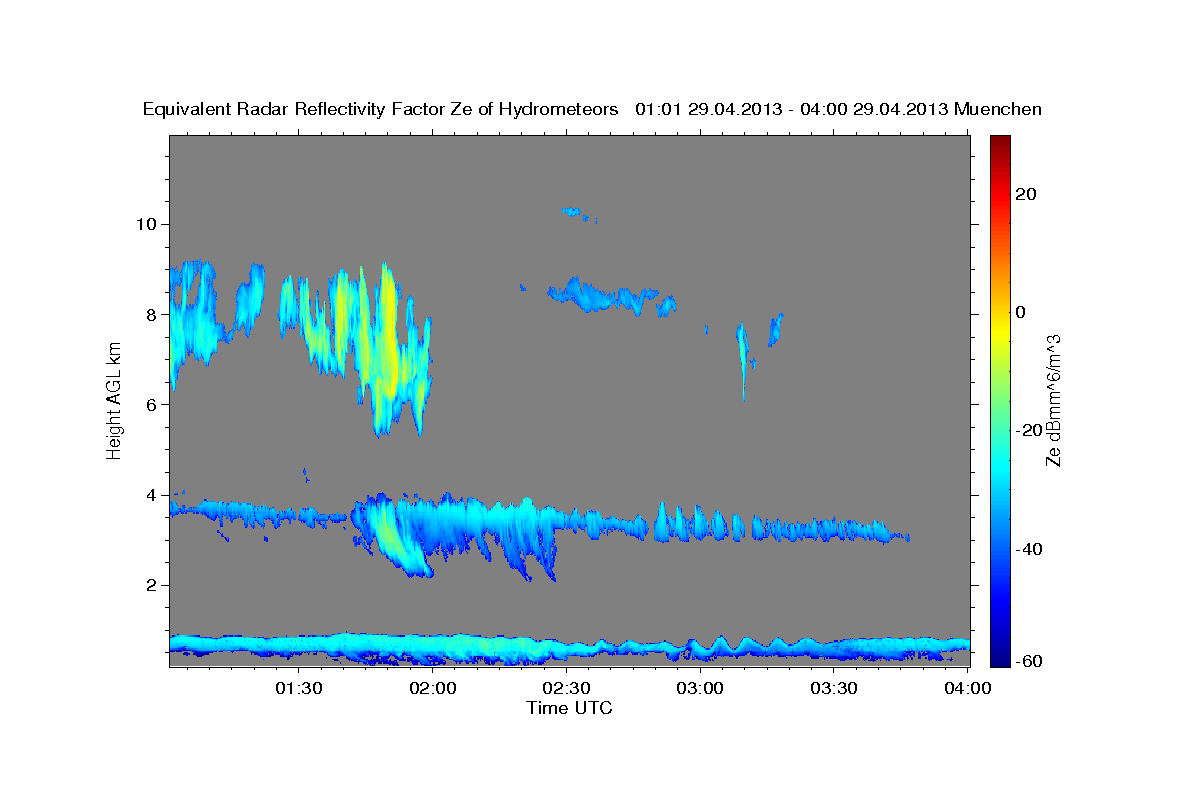Image resolution: width=1200 pixels, height=800 pixels.
Task: Click the colorbar value 0
Action: pos(1021,312)
